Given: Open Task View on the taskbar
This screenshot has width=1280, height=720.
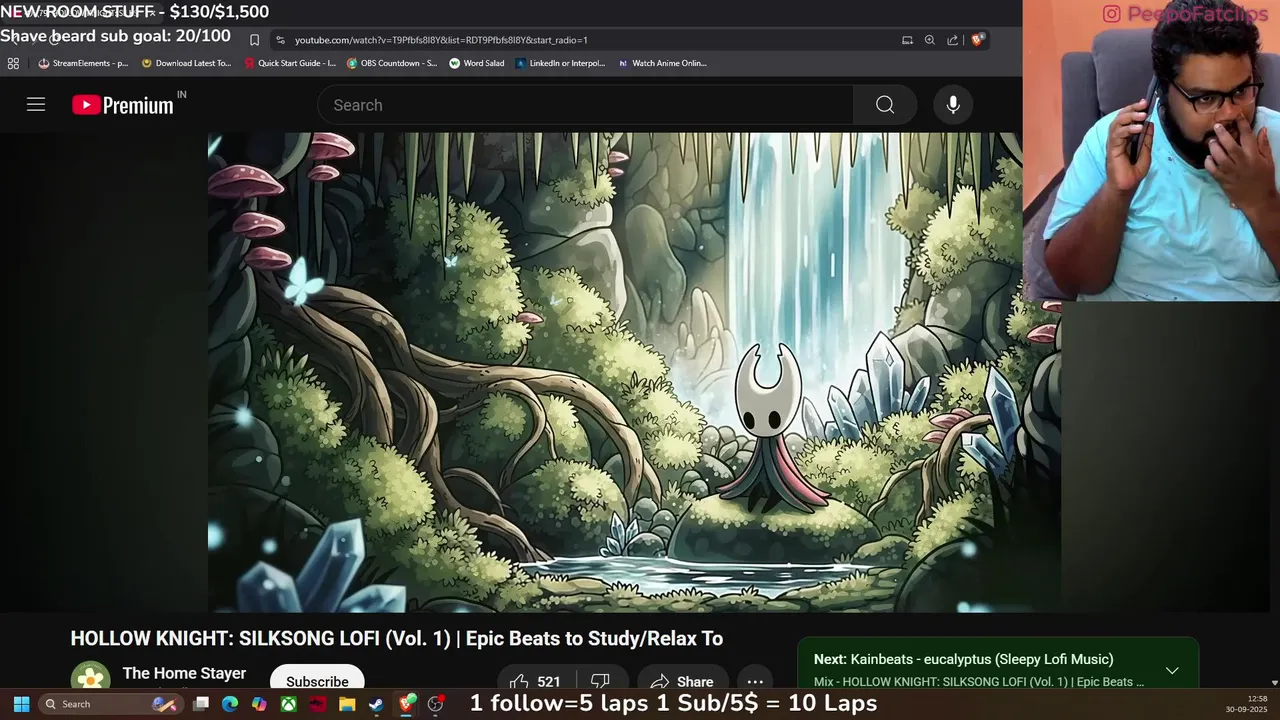Looking at the screenshot, I should [201, 704].
